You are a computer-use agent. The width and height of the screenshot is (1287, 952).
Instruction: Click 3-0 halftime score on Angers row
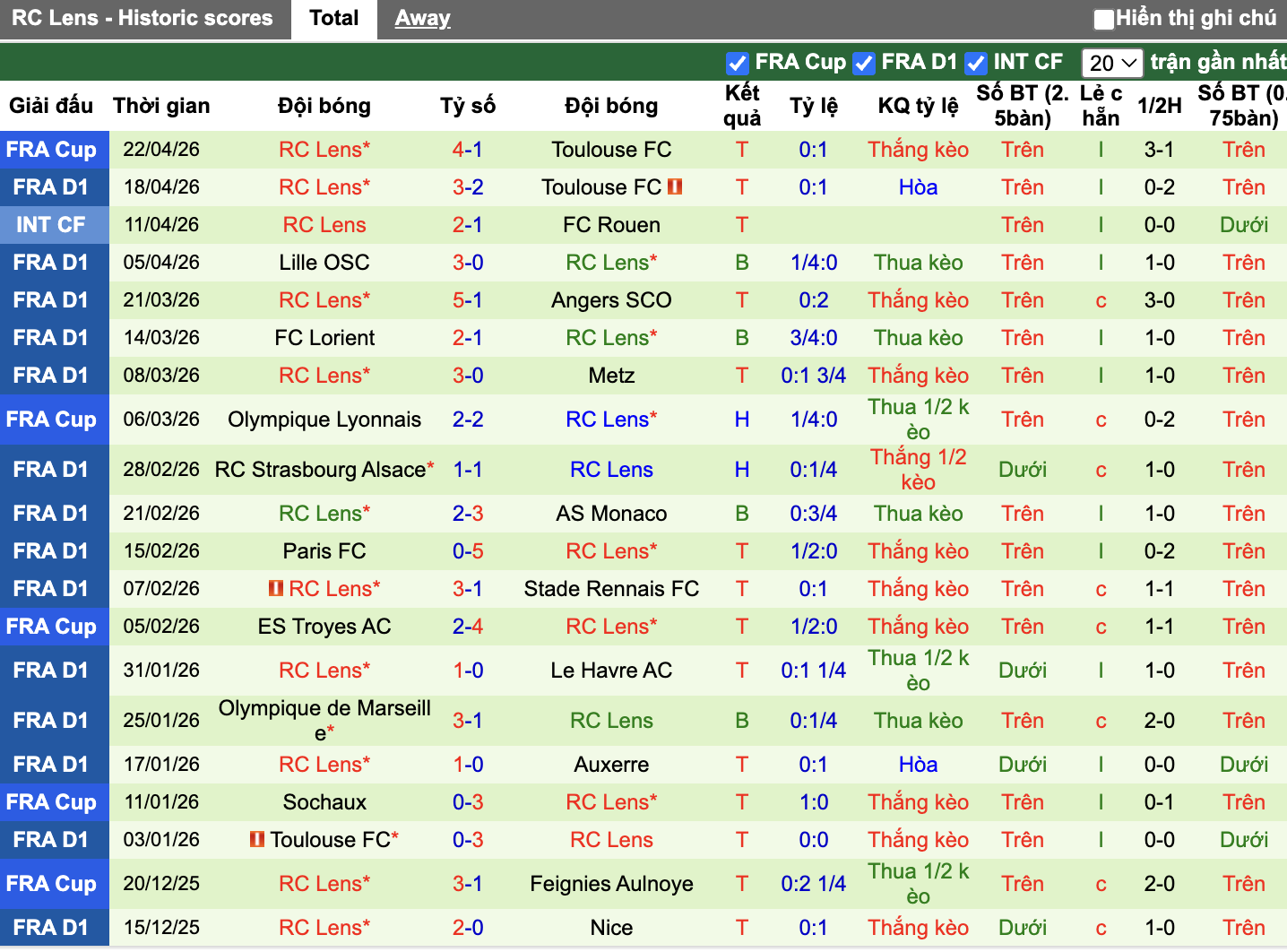click(x=1159, y=300)
